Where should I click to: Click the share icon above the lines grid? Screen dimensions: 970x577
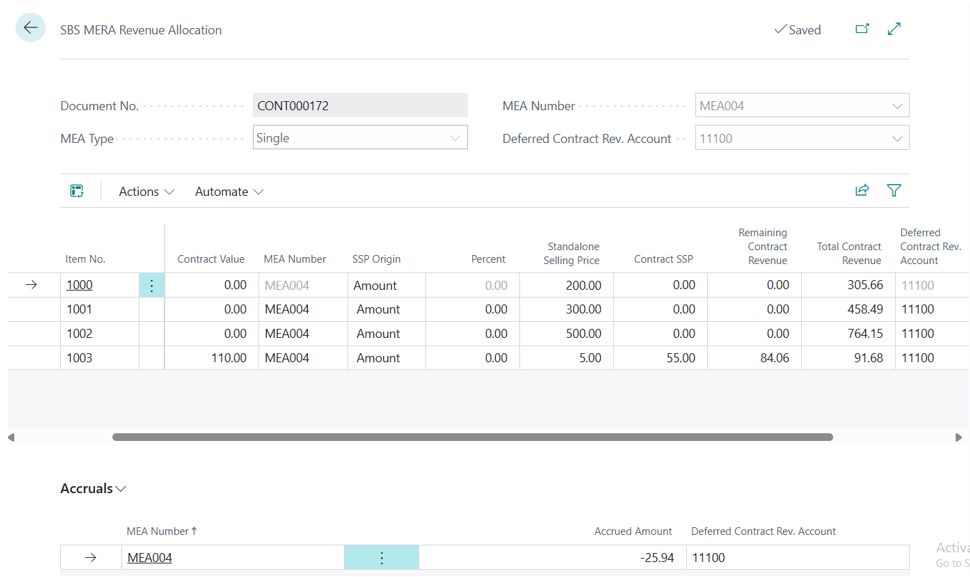(x=862, y=190)
